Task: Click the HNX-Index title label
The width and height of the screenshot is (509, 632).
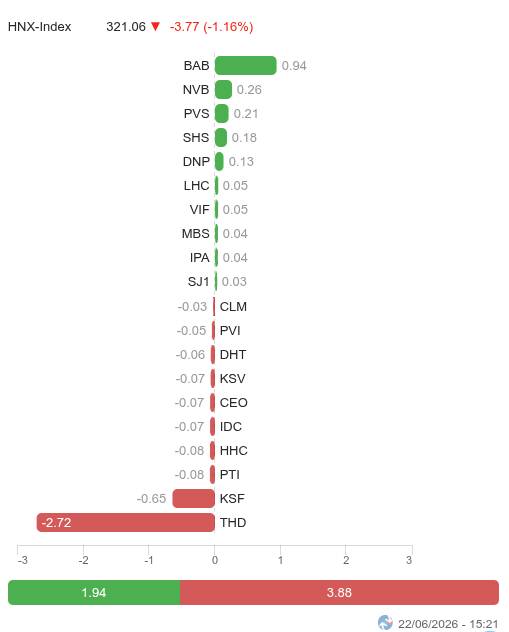Action: 39,27
